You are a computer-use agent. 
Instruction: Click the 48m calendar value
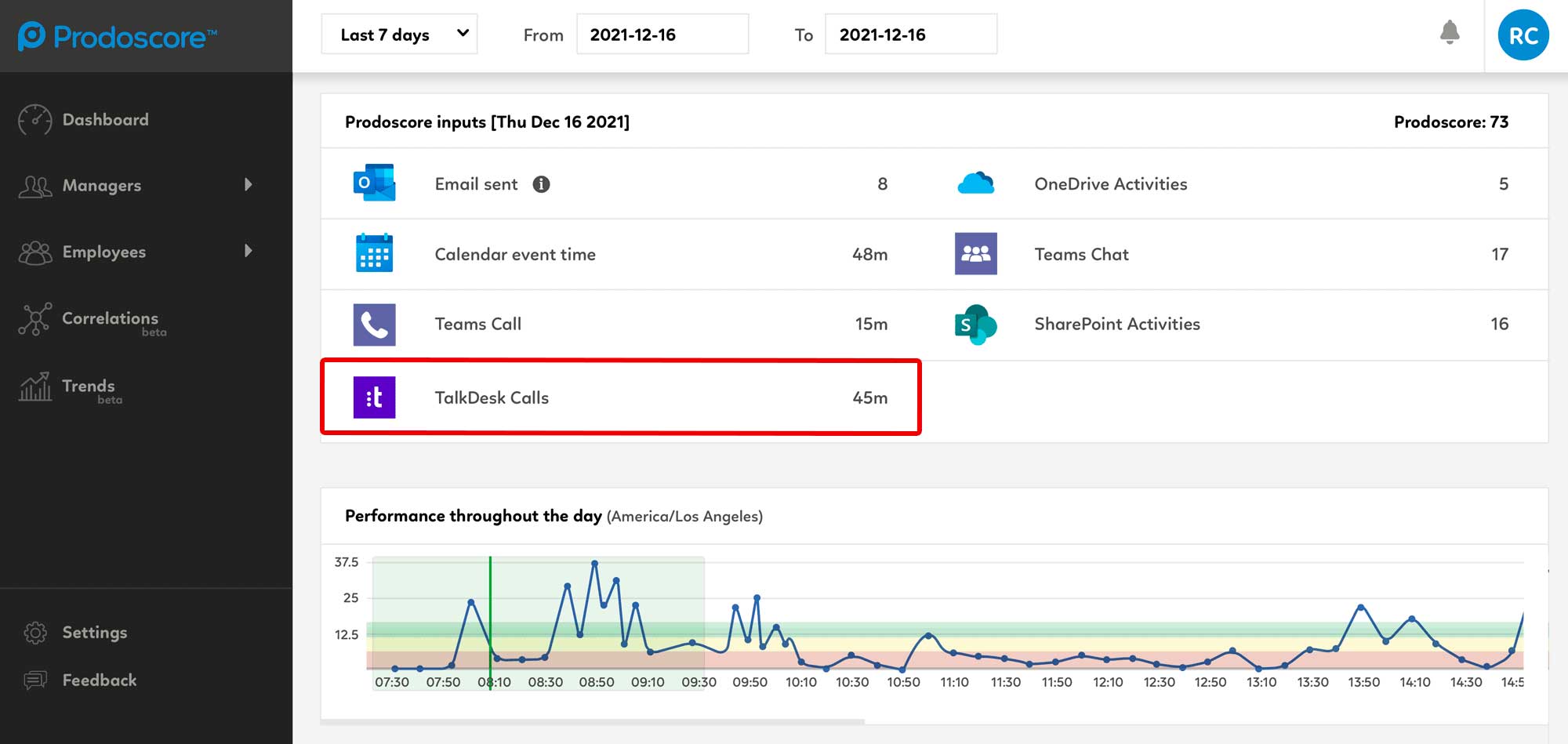(870, 254)
